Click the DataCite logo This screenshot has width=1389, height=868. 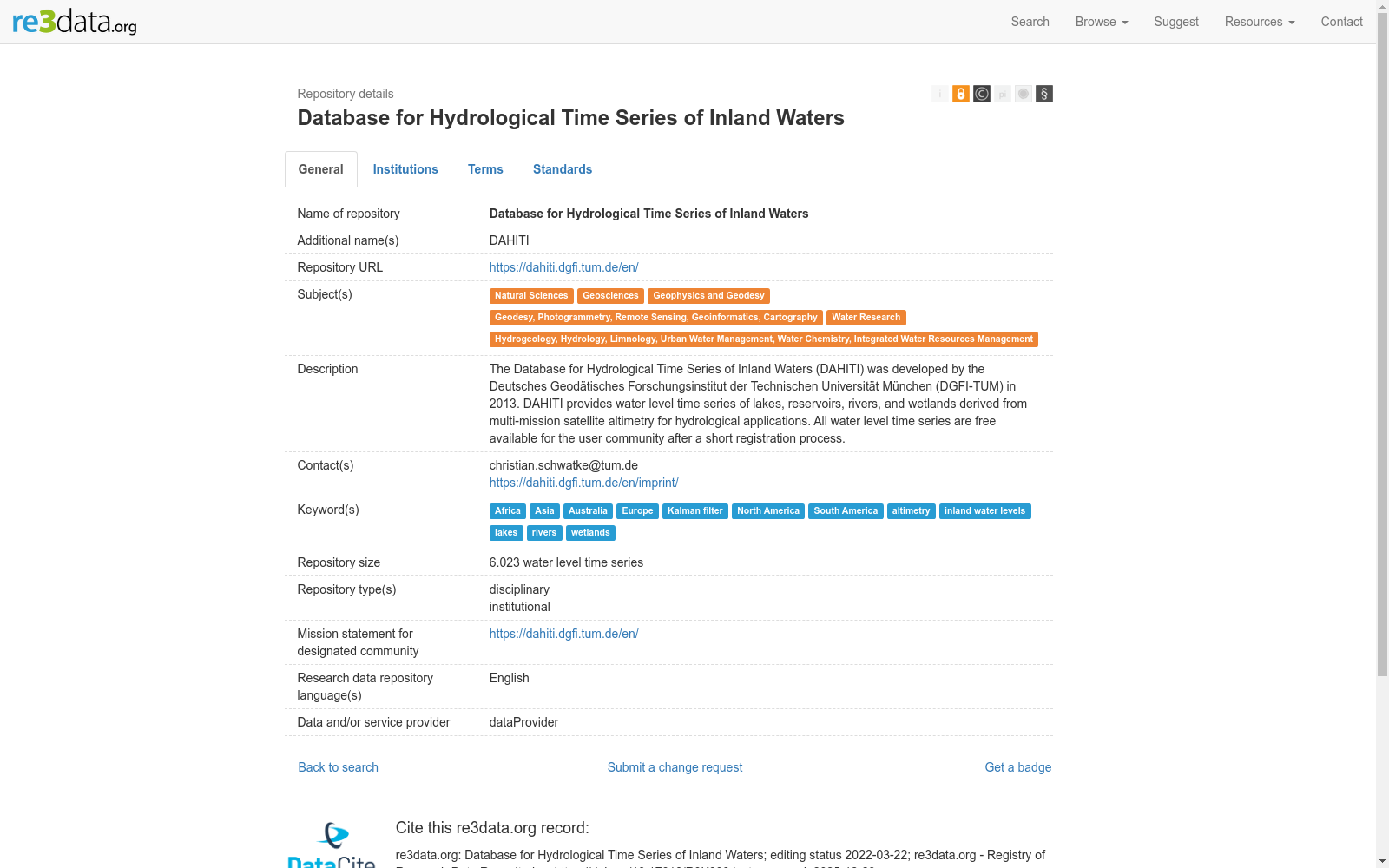point(332,845)
